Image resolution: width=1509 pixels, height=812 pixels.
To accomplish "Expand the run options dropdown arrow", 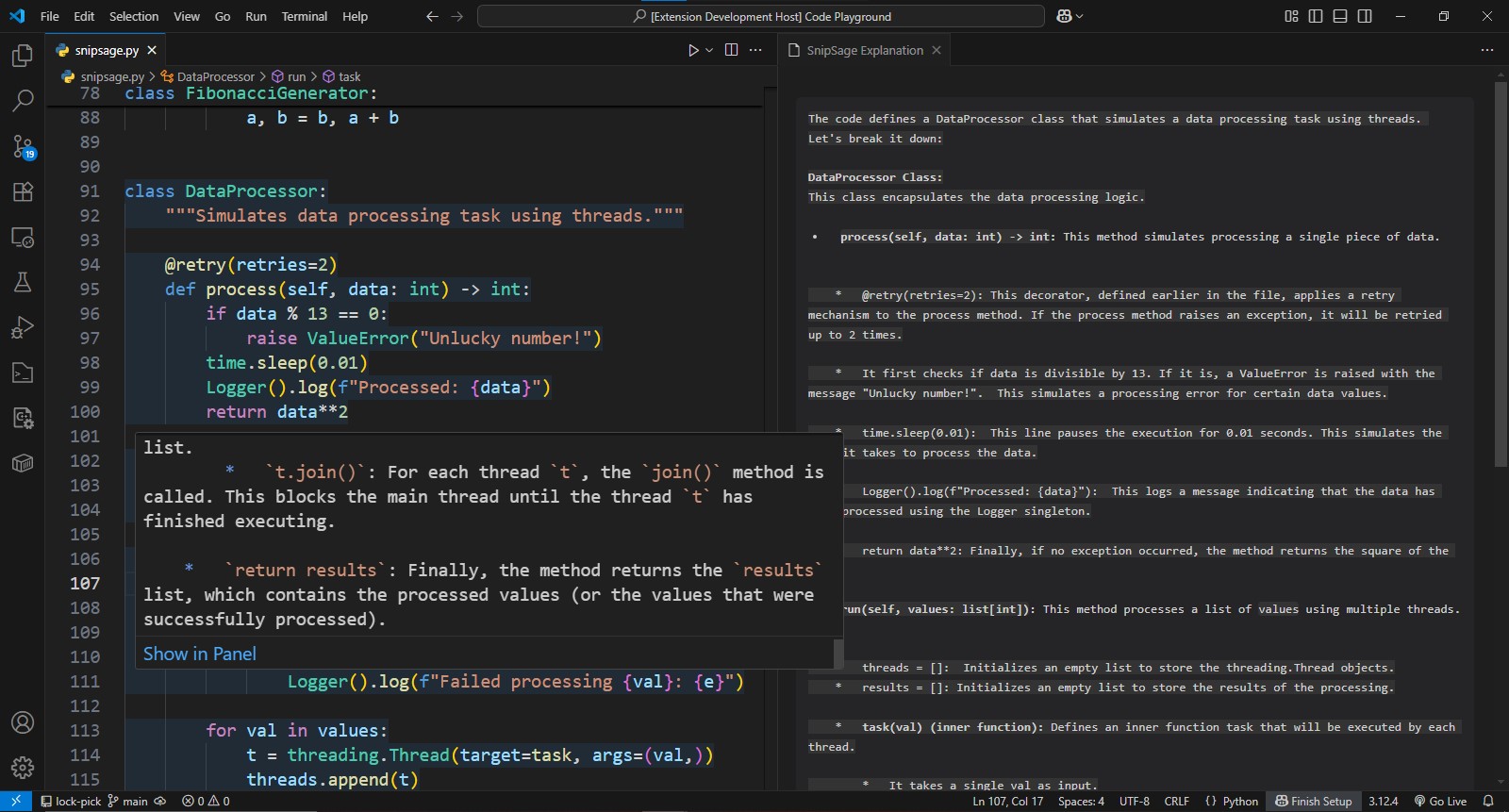I will 709,50.
